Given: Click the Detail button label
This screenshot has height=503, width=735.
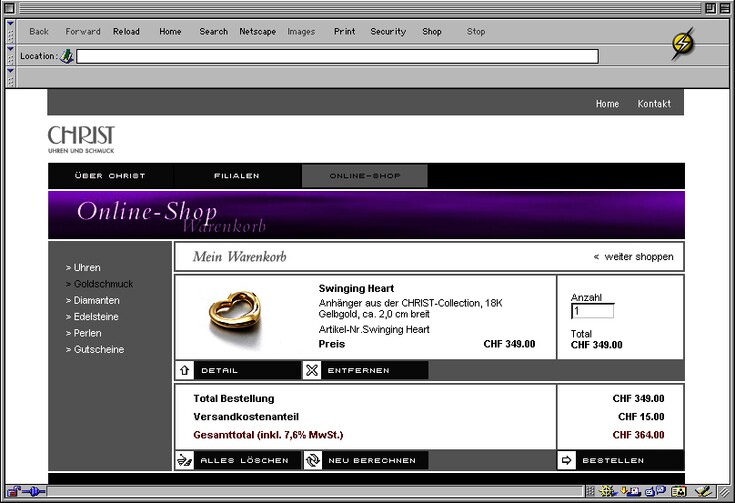Looking at the screenshot, I should point(219,370).
